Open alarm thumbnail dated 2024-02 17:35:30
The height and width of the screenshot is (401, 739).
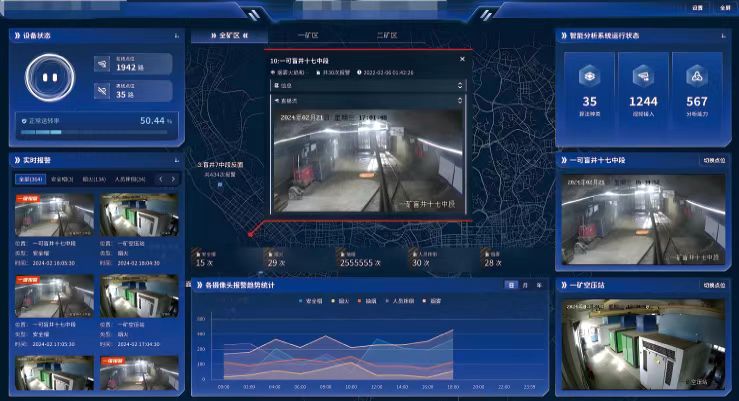(54, 296)
